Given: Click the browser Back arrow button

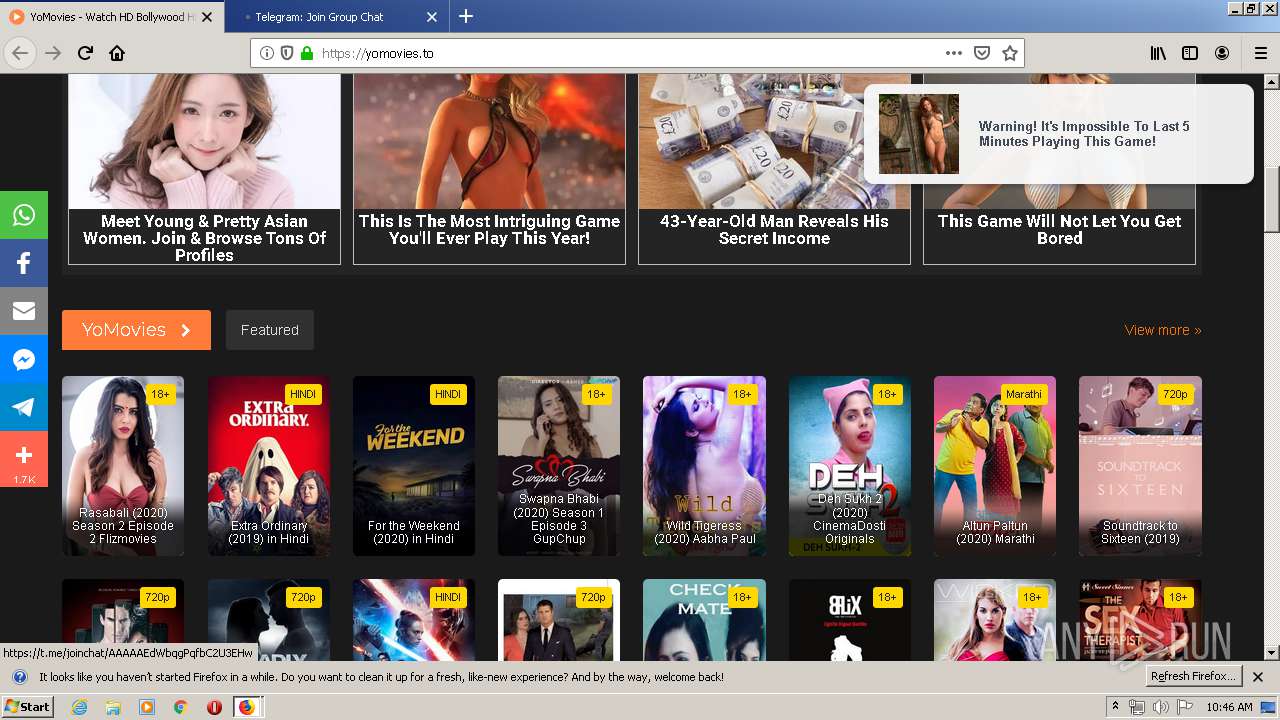Looking at the screenshot, I should coord(20,53).
